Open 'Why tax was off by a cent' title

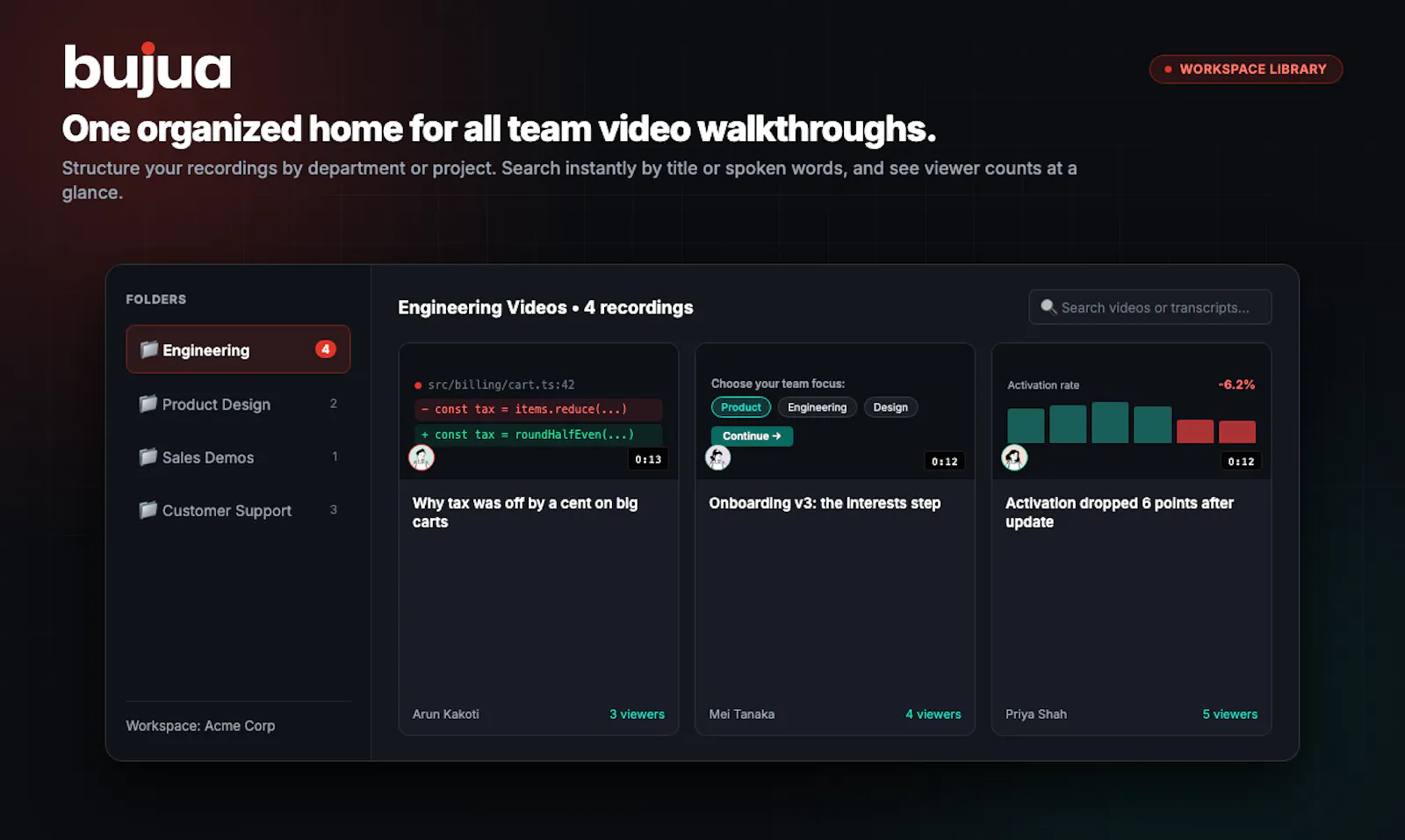coord(525,512)
